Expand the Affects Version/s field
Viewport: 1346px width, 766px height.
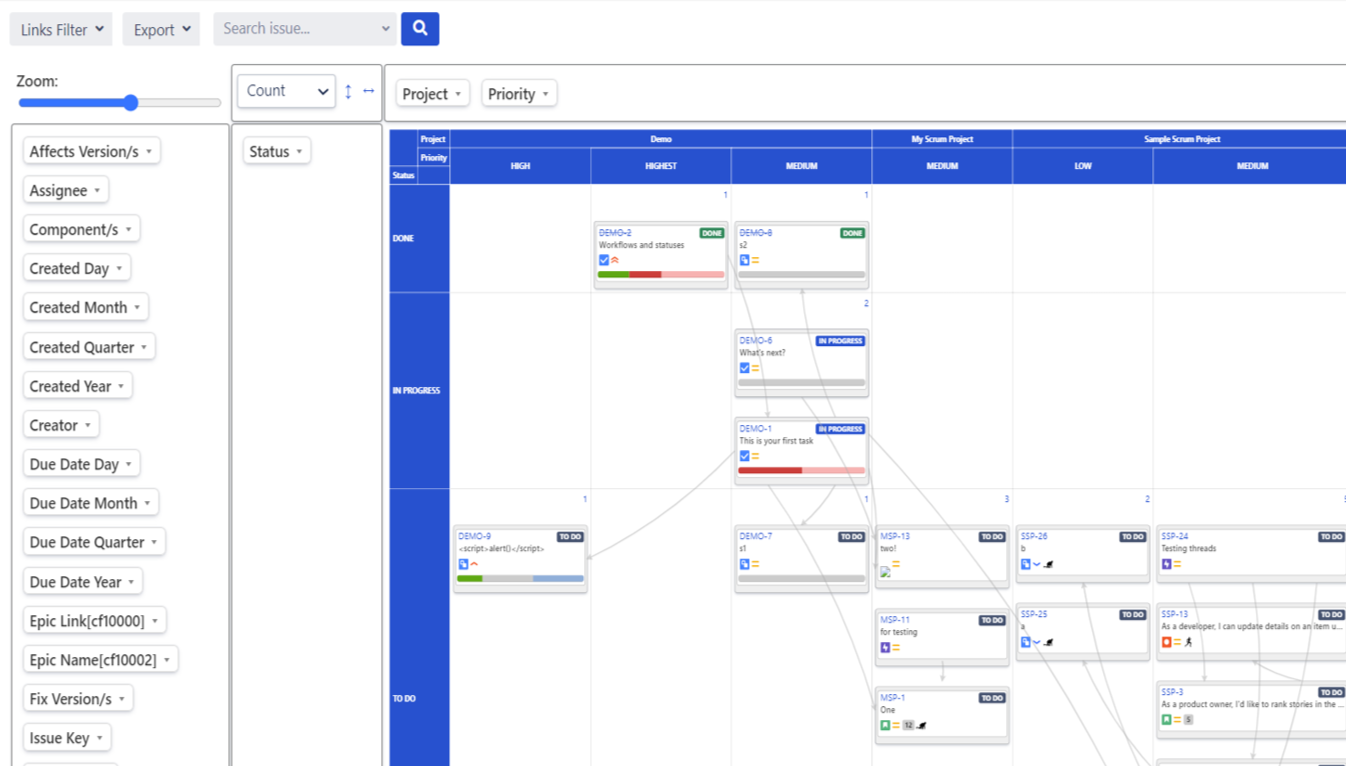click(x=92, y=151)
